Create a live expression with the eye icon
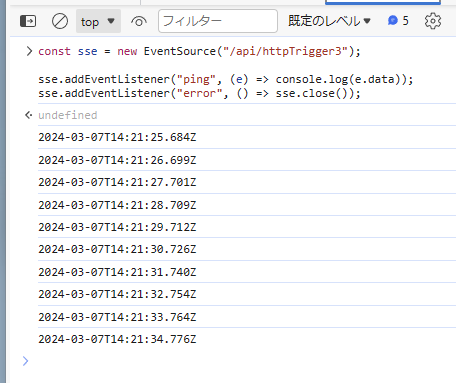This screenshot has height=383, width=456. [139, 21]
